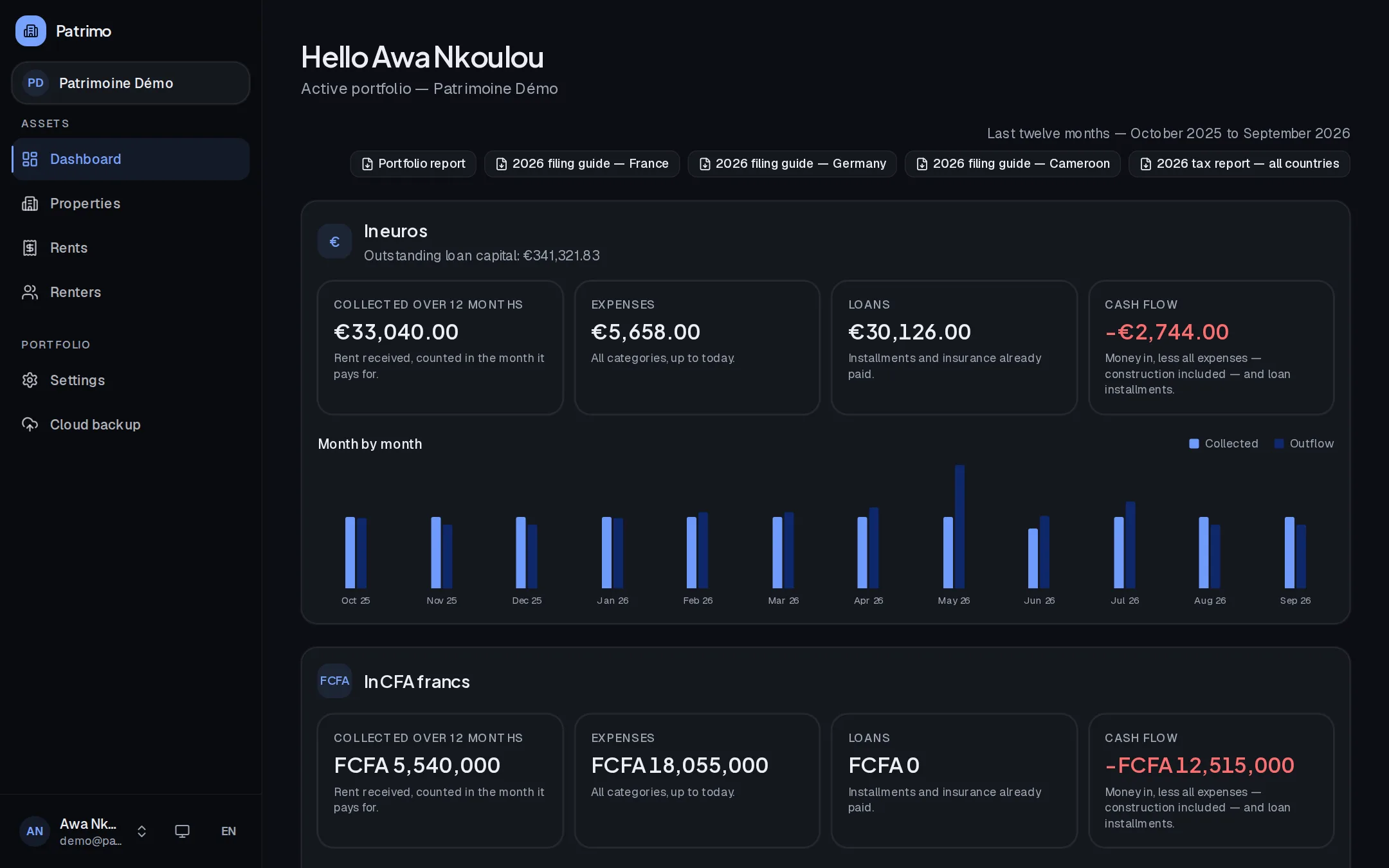Click the In CFA francs heading
Image resolution: width=1389 pixels, height=868 pixels.
tap(417, 682)
